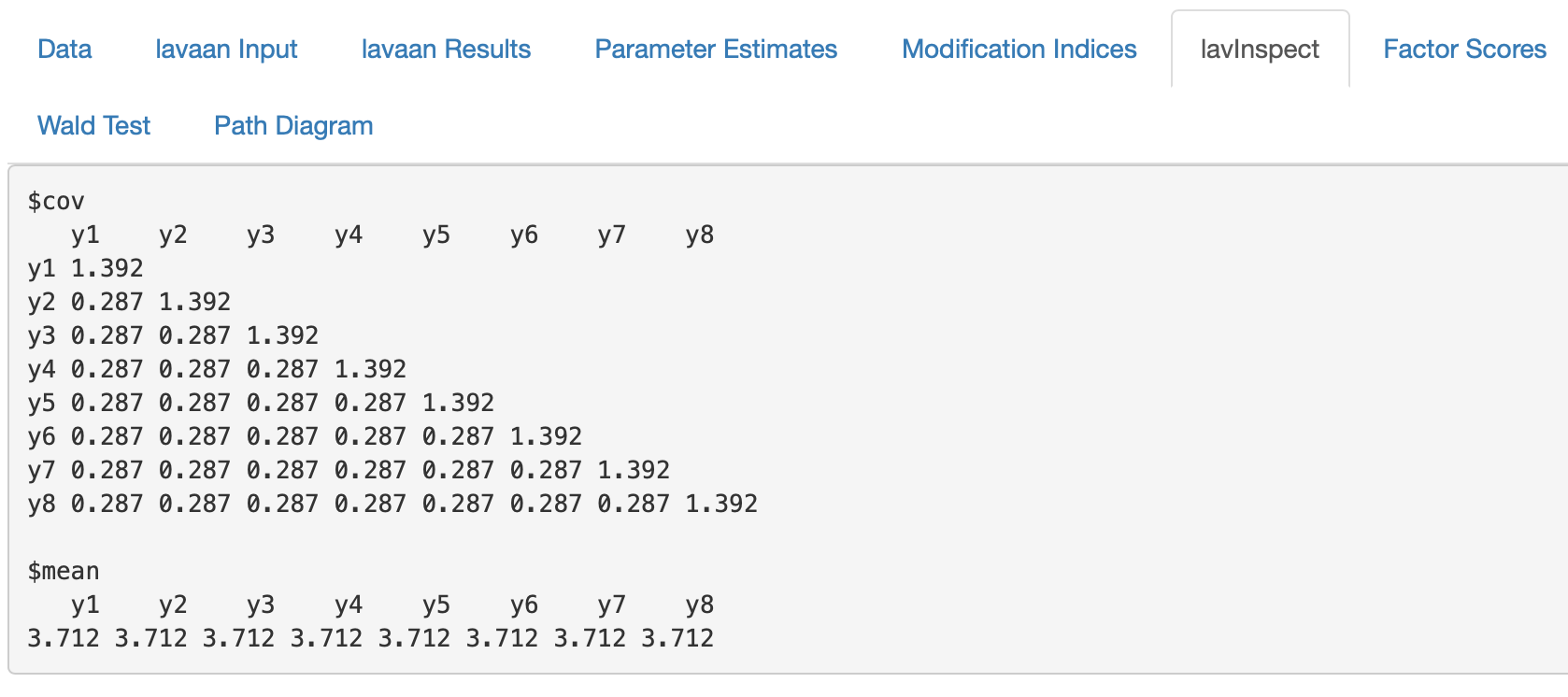Open the lavaan Input tab
Viewport: 1568px width, 697px height.
coord(225,49)
